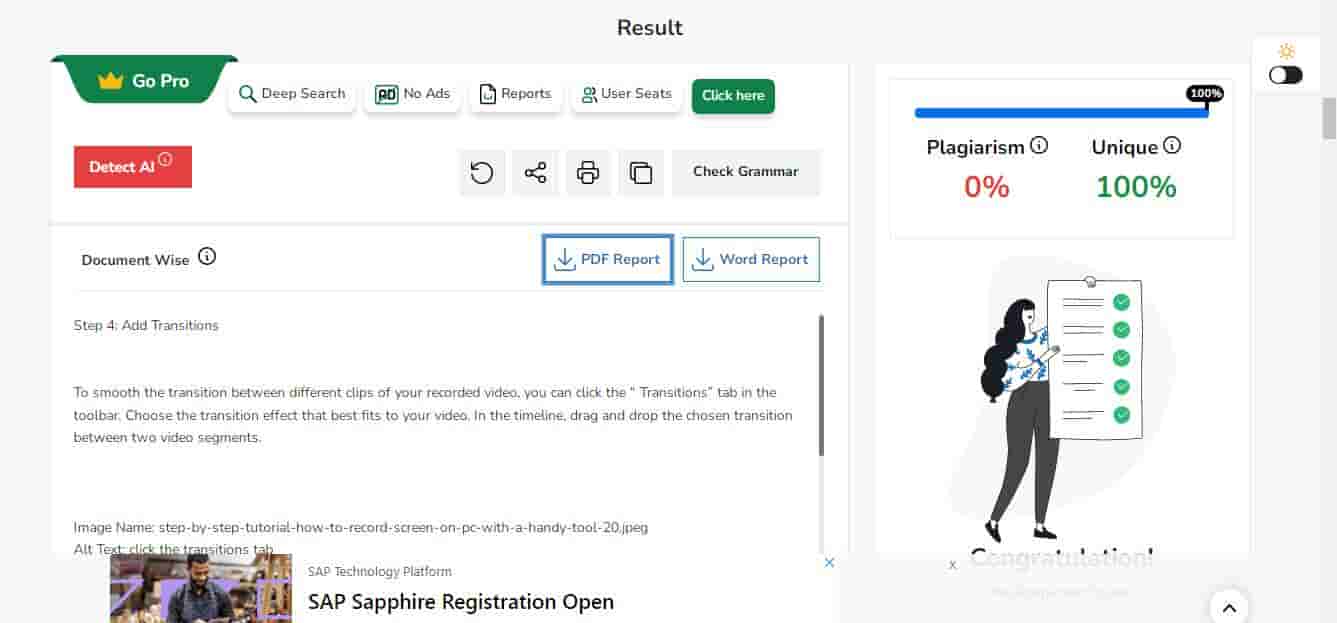Click the scroll-to-top chevron button
Image resolution: width=1337 pixels, height=623 pixels.
click(1229, 606)
